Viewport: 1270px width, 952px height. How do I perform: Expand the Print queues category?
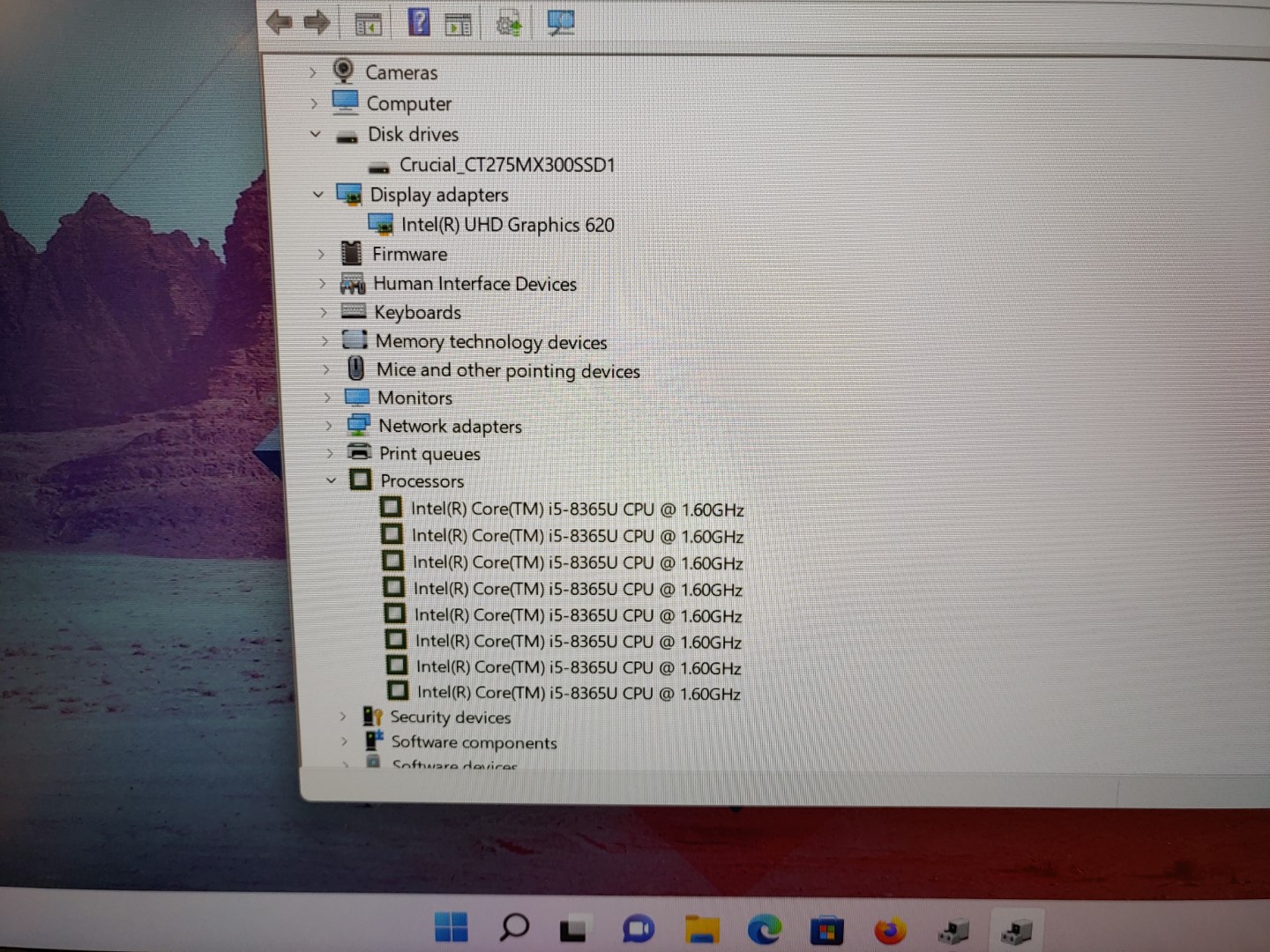(x=330, y=453)
